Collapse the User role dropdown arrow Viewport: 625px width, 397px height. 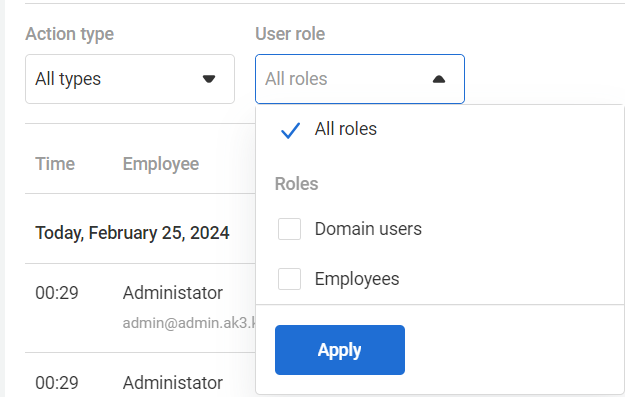(x=439, y=79)
